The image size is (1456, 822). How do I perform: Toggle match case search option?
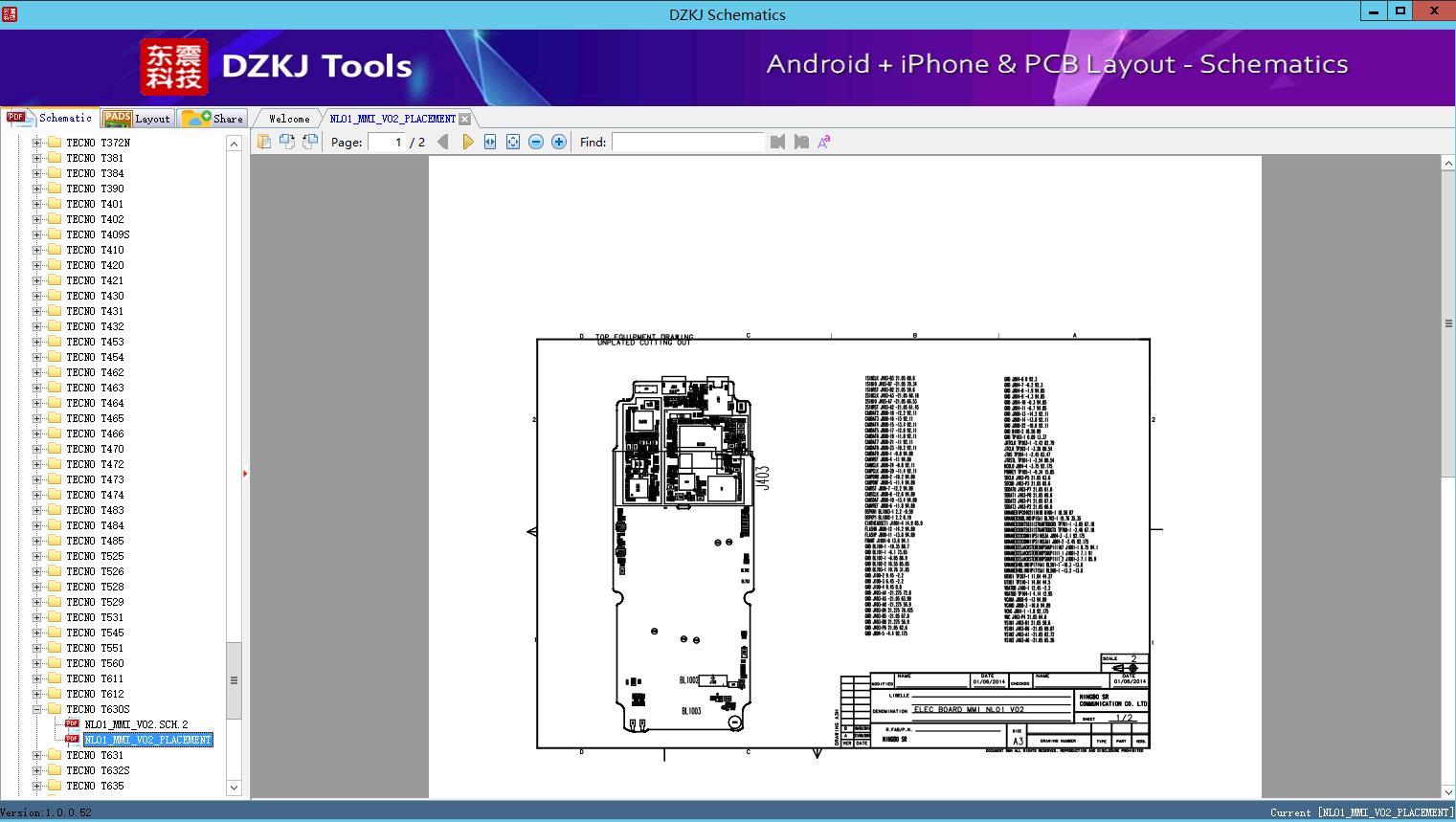pyautogui.click(x=823, y=142)
